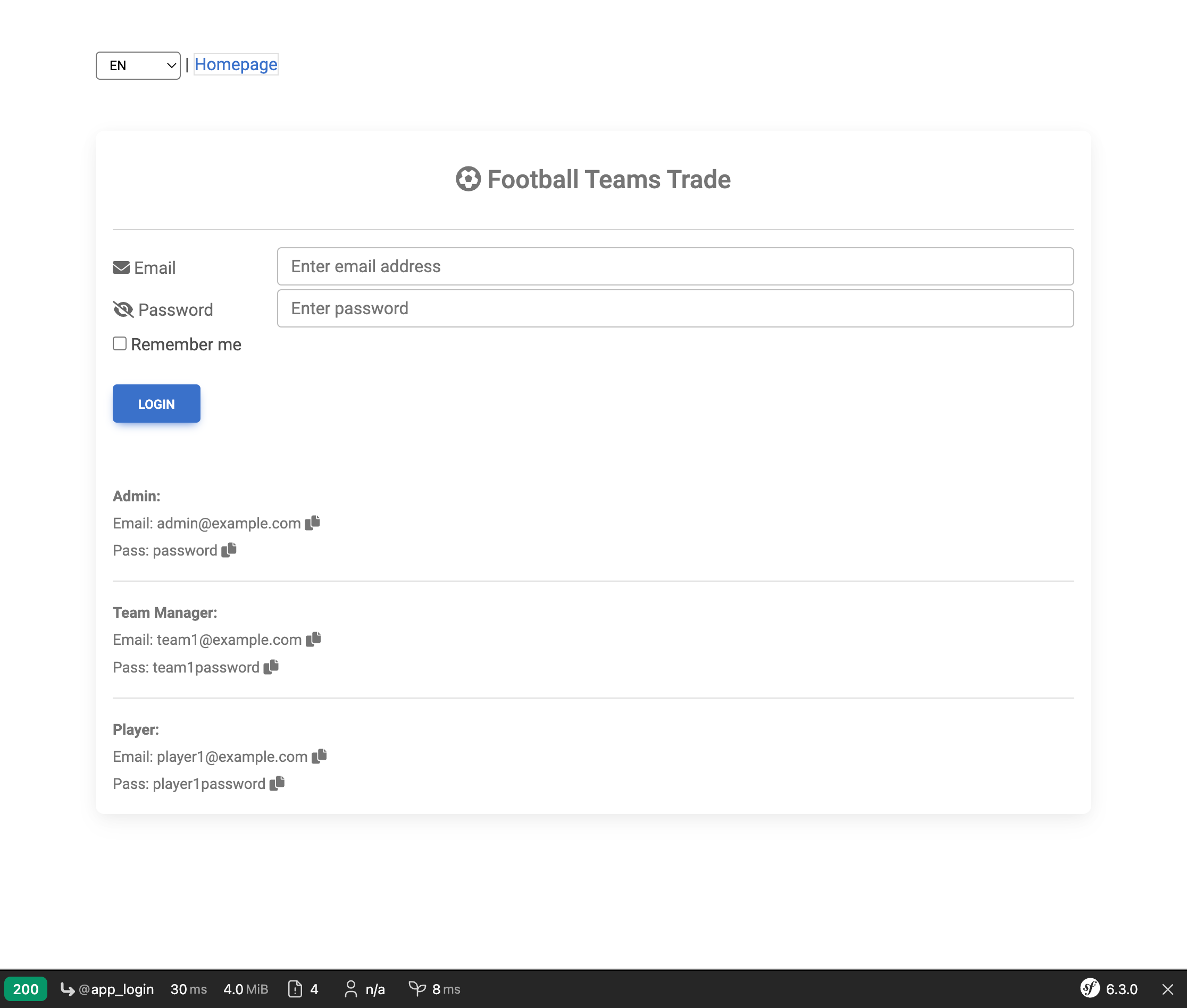Copy the admin password
1187x1008 pixels.
(x=229, y=550)
